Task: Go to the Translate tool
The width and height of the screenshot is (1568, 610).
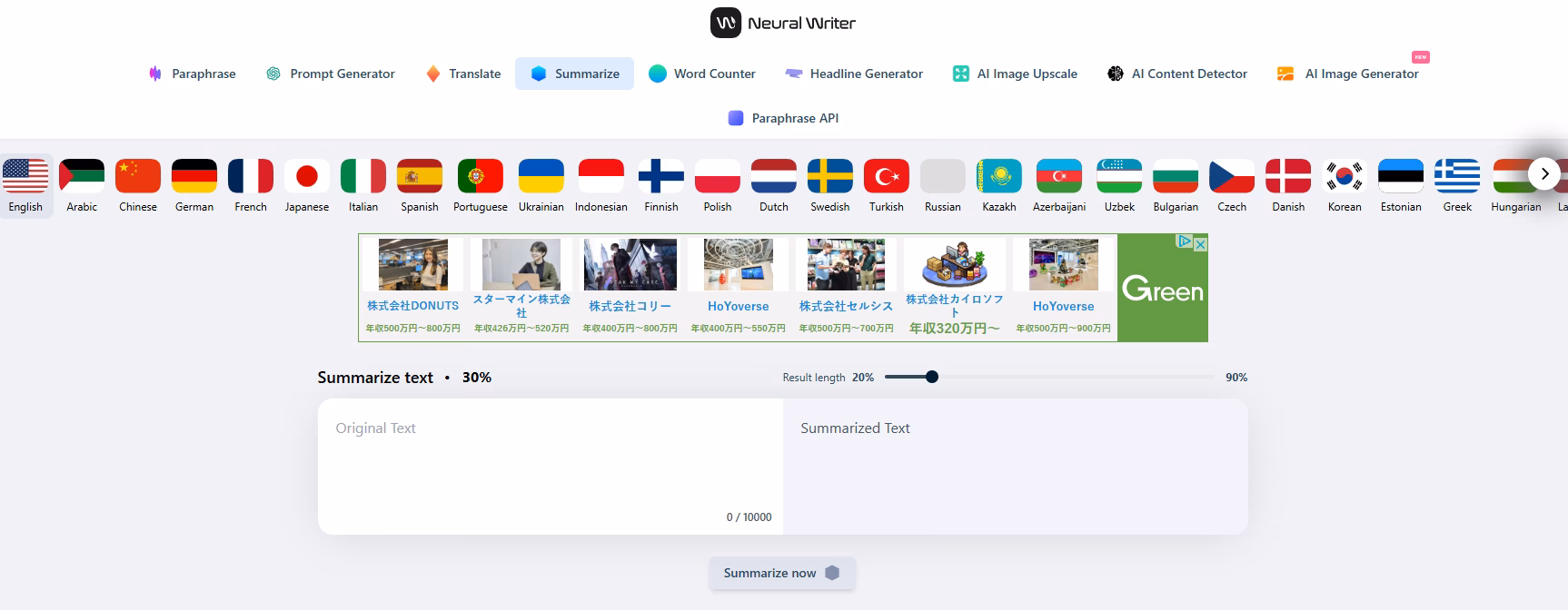Action: point(463,74)
